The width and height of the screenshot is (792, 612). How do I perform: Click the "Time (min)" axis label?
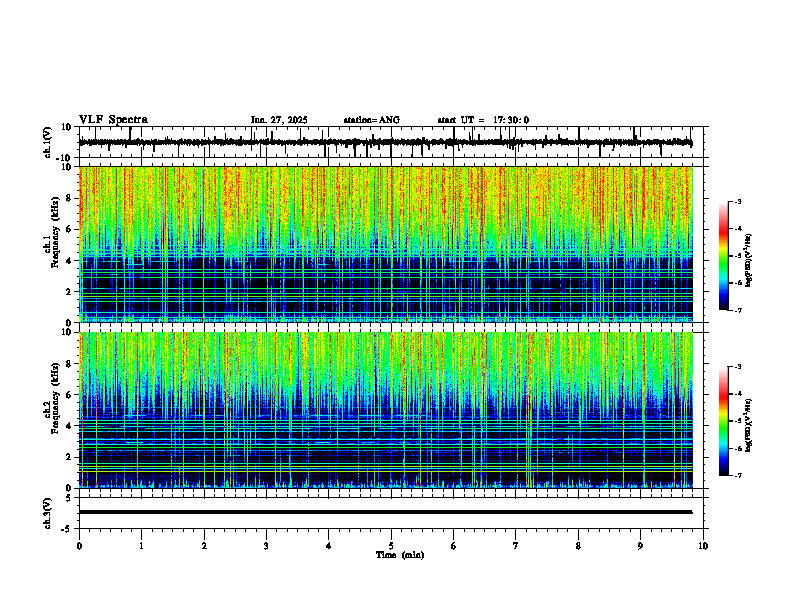click(x=400, y=555)
